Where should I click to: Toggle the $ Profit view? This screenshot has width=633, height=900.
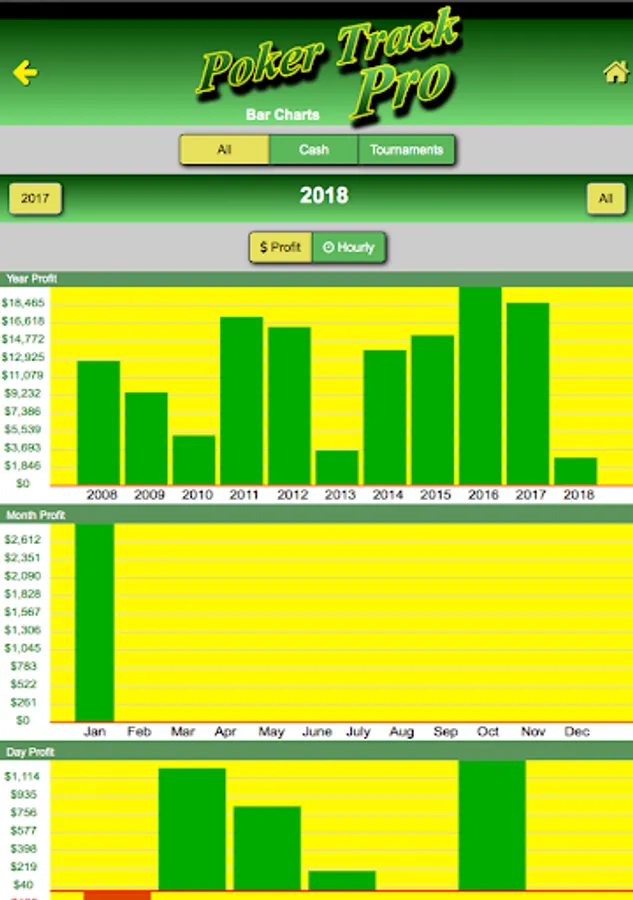click(281, 247)
